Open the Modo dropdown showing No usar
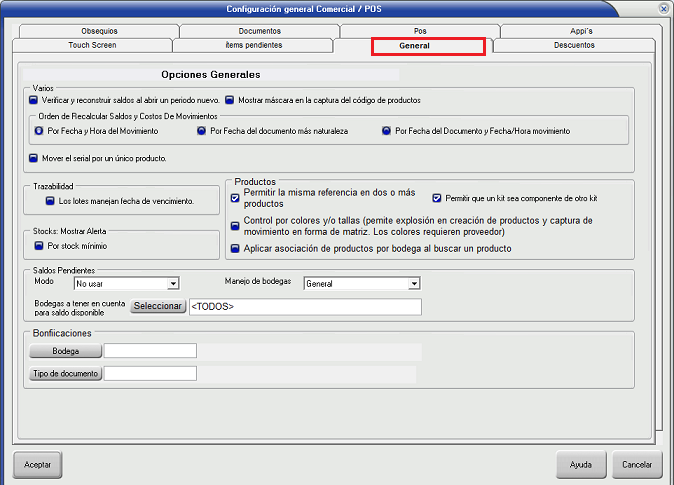Screen dimensions: 674x485 coord(127,283)
